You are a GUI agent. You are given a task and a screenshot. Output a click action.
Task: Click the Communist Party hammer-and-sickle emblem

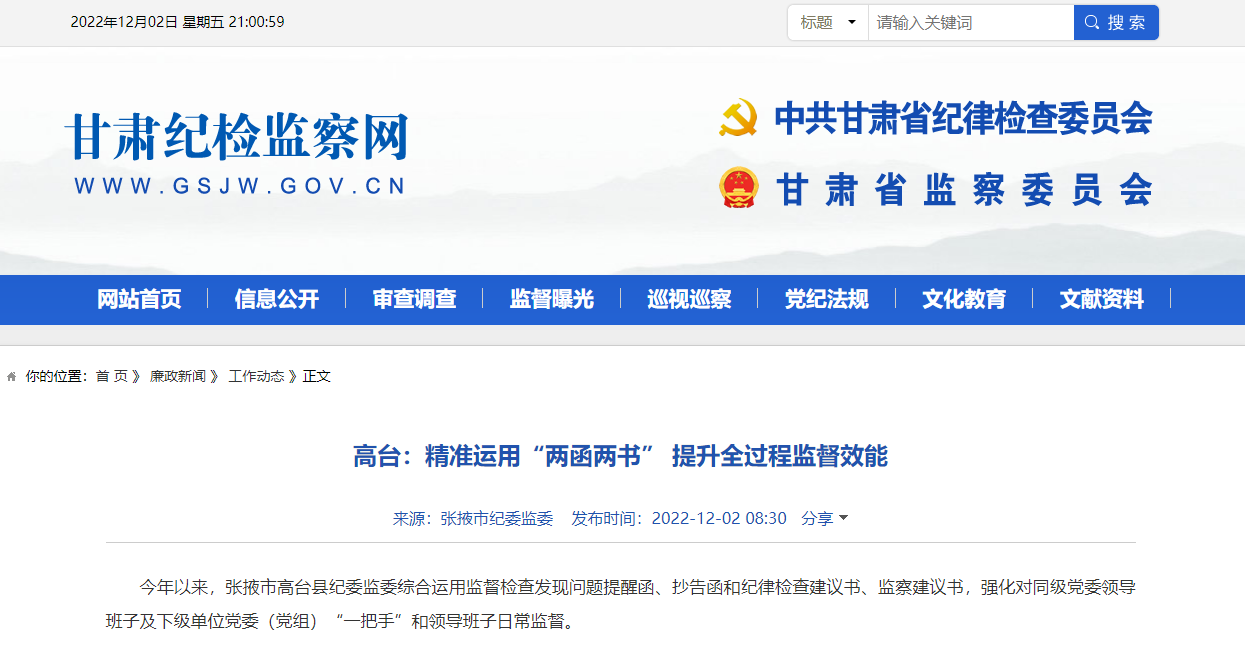tap(738, 118)
